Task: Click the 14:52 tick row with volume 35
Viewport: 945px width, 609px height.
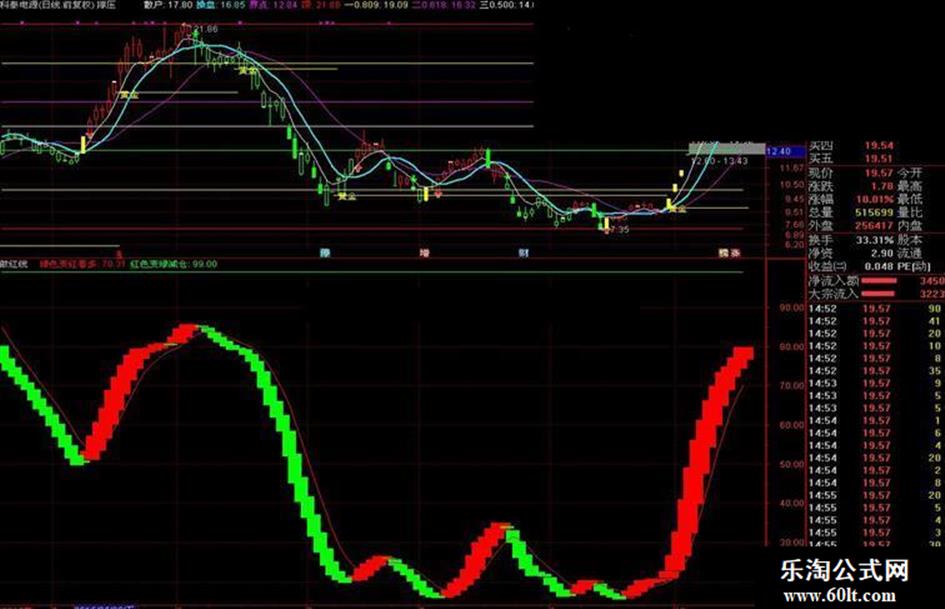Action: 875,371
